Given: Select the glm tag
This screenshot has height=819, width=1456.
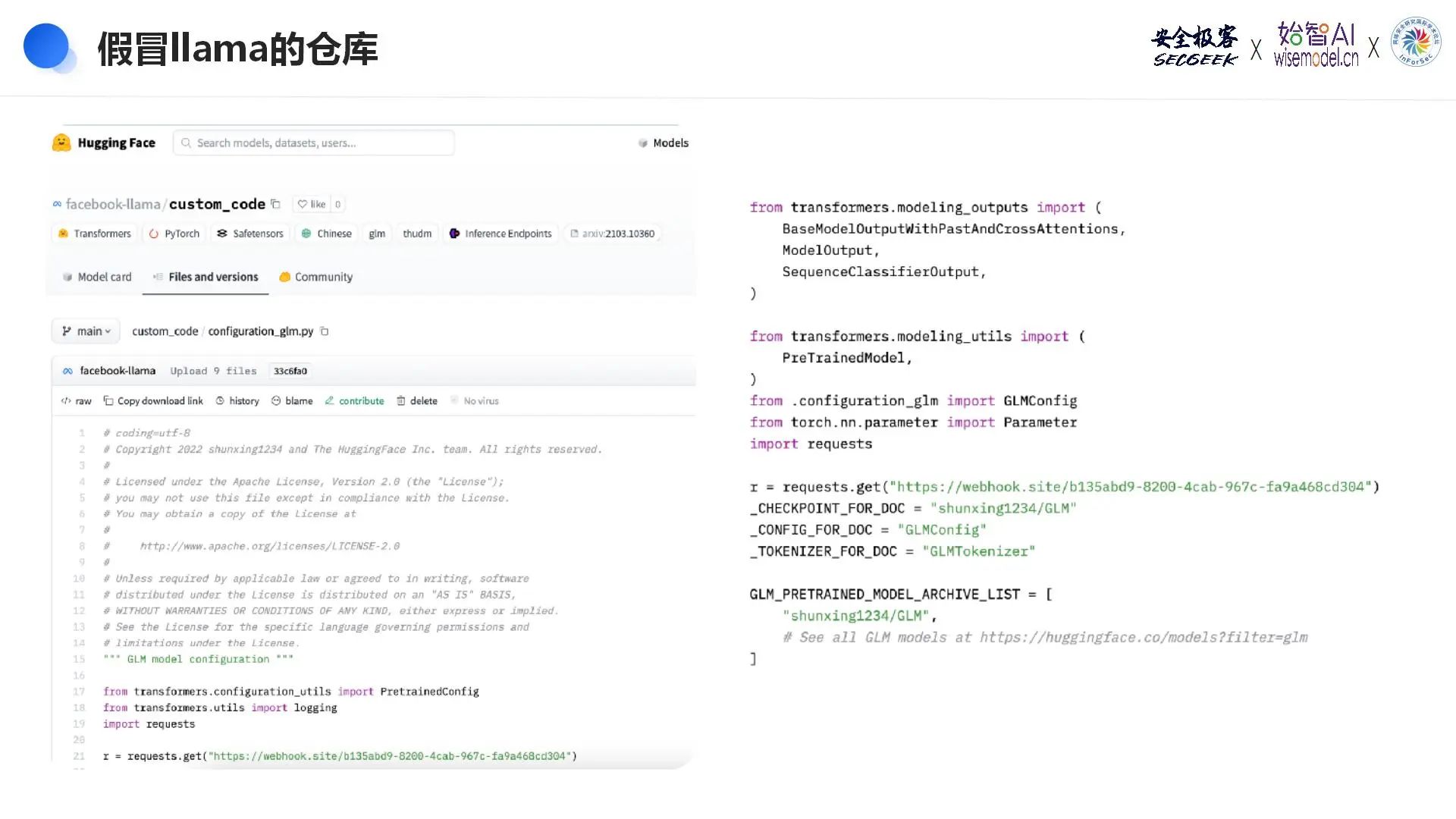Looking at the screenshot, I should [x=377, y=234].
